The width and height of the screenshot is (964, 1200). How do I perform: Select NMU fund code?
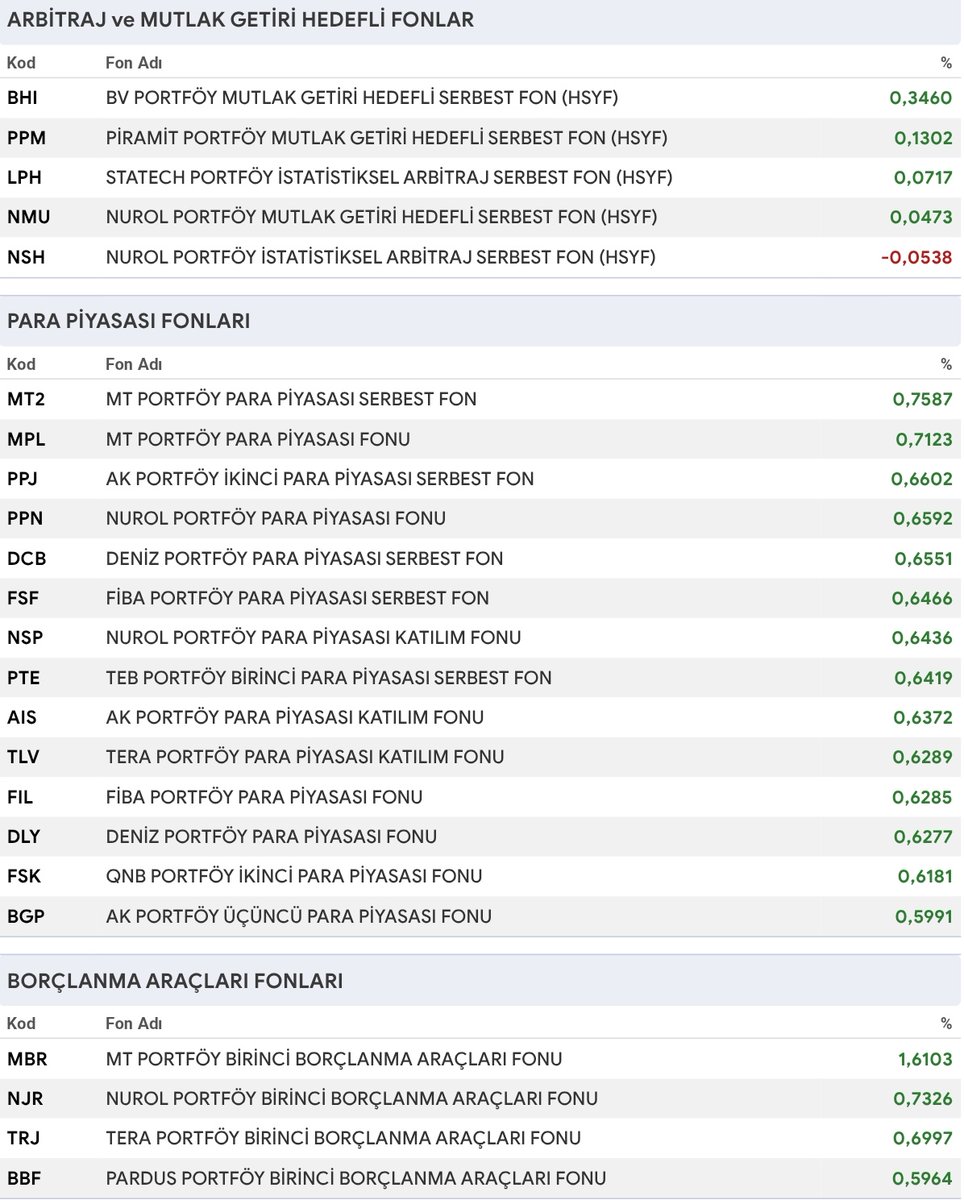(27, 217)
